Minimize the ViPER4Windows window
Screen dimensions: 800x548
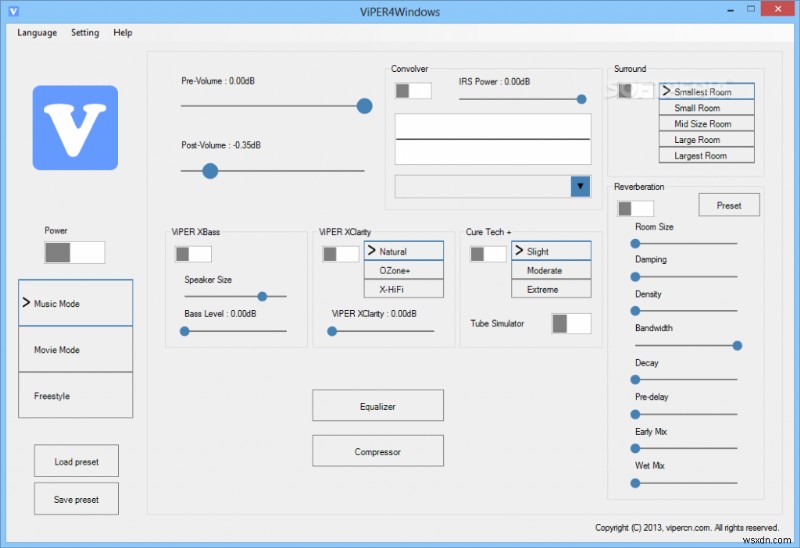coord(731,9)
